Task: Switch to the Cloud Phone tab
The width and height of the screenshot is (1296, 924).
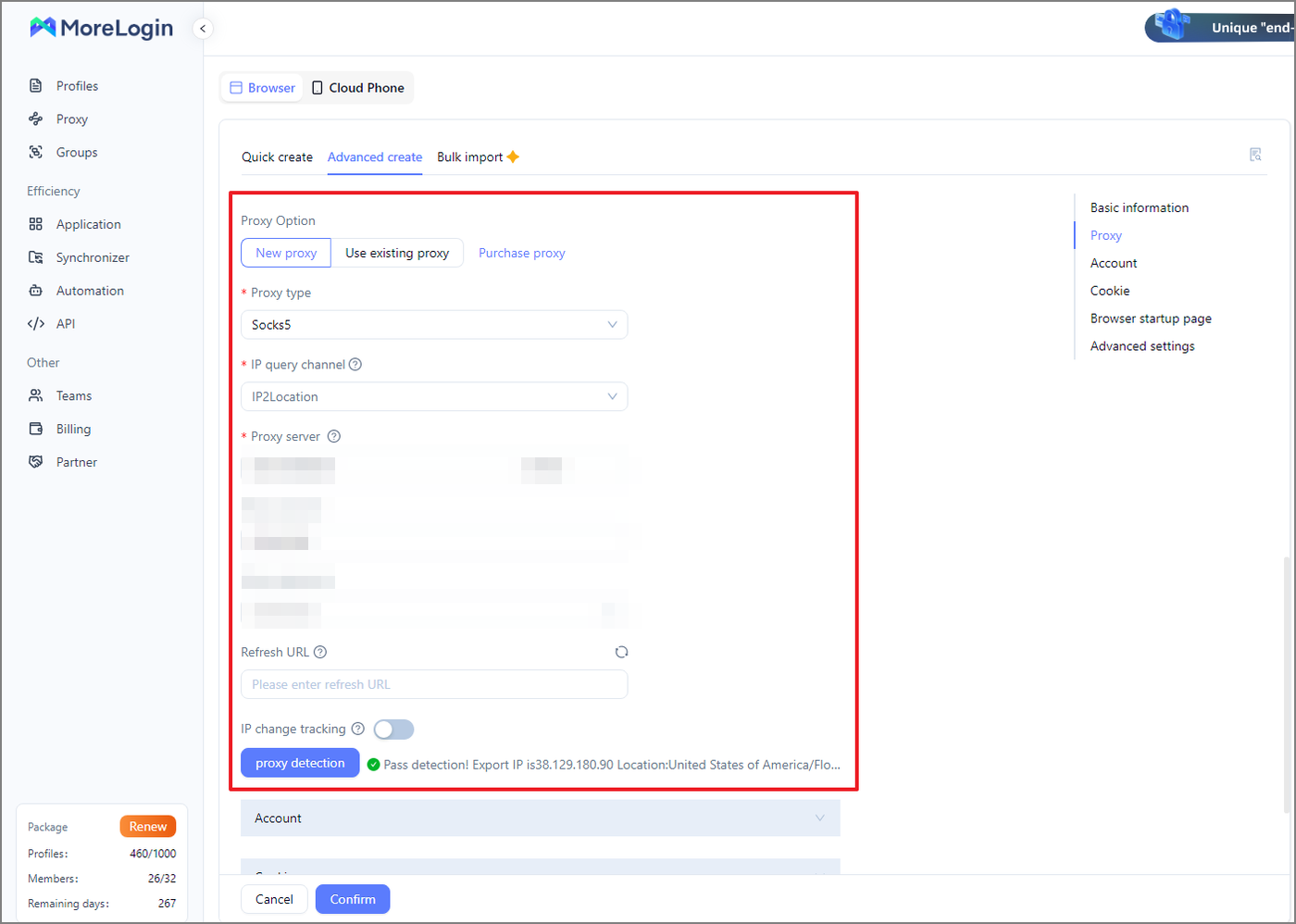Action: click(358, 88)
